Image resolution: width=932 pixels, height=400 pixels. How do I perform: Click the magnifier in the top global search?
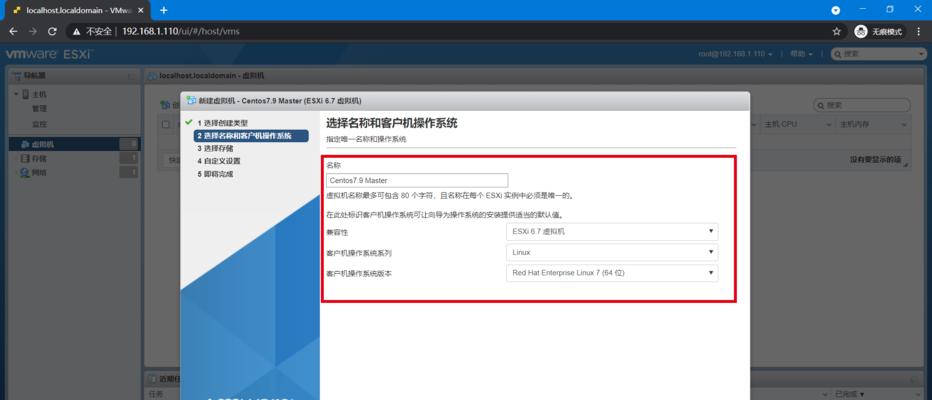[x=837, y=54]
